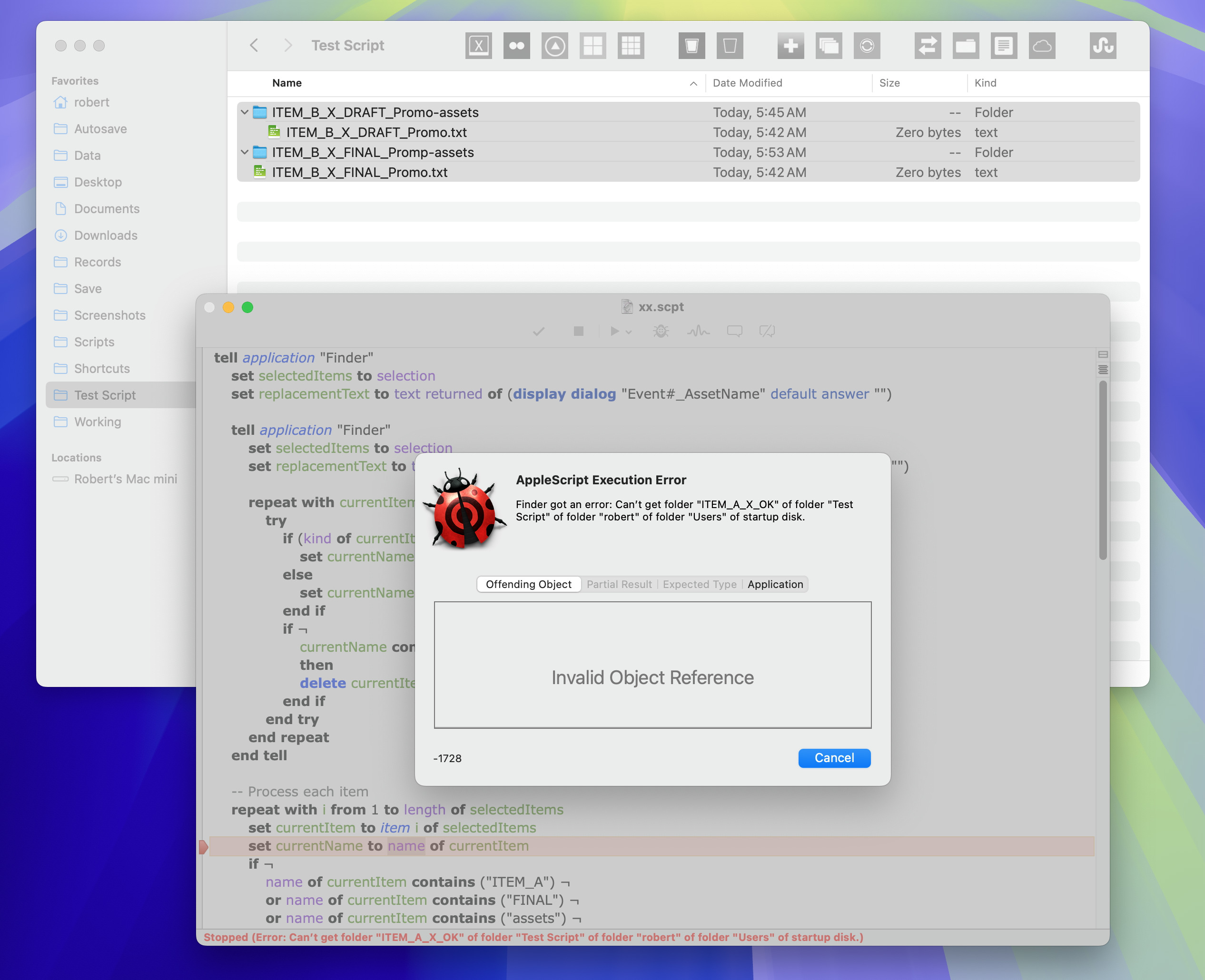This screenshot has height=980, width=1205.
Task: Click the stop square in script toolbar
Action: click(578, 332)
